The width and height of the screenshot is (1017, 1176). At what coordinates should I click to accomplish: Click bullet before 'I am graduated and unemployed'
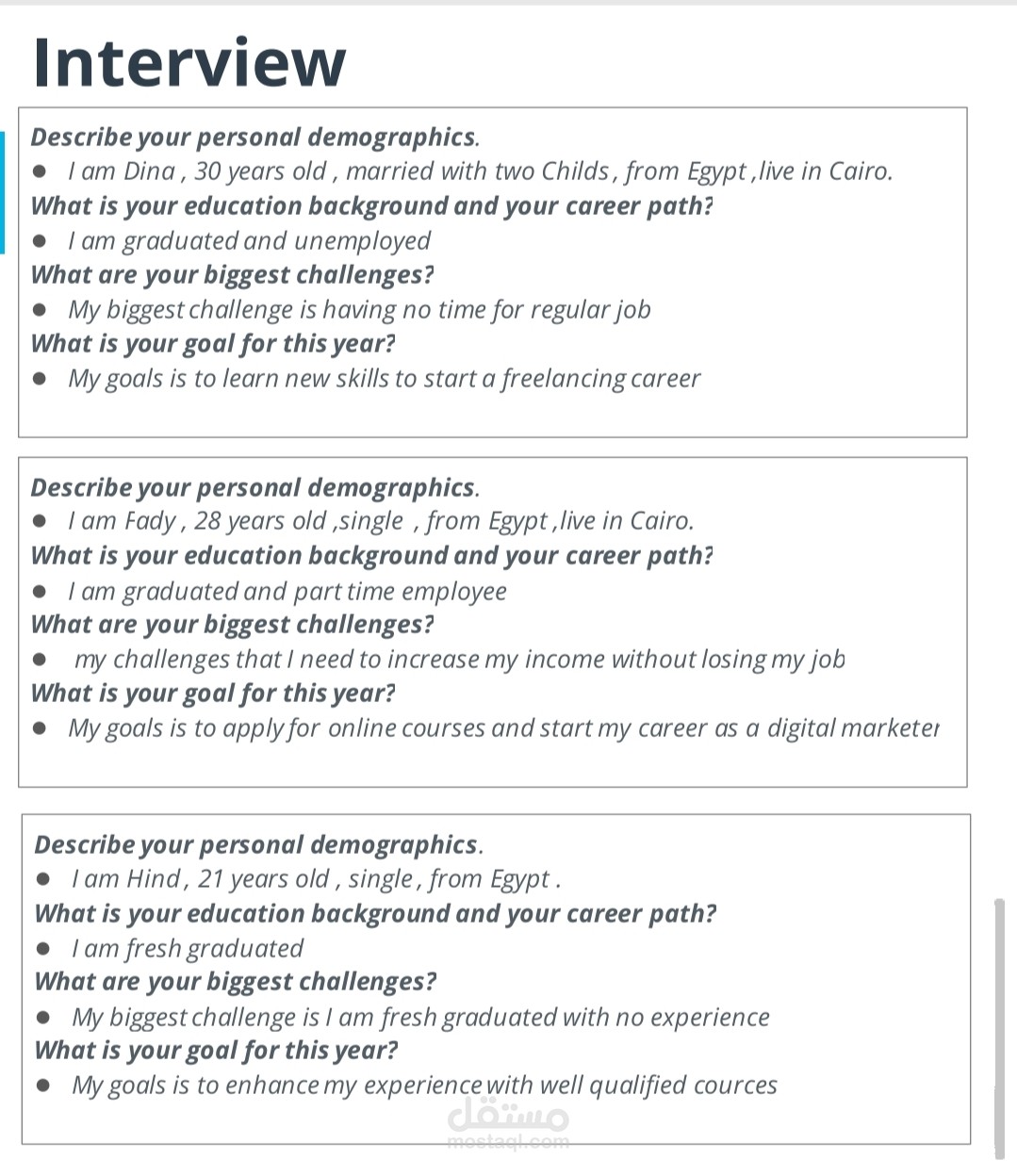click(x=40, y=241)
